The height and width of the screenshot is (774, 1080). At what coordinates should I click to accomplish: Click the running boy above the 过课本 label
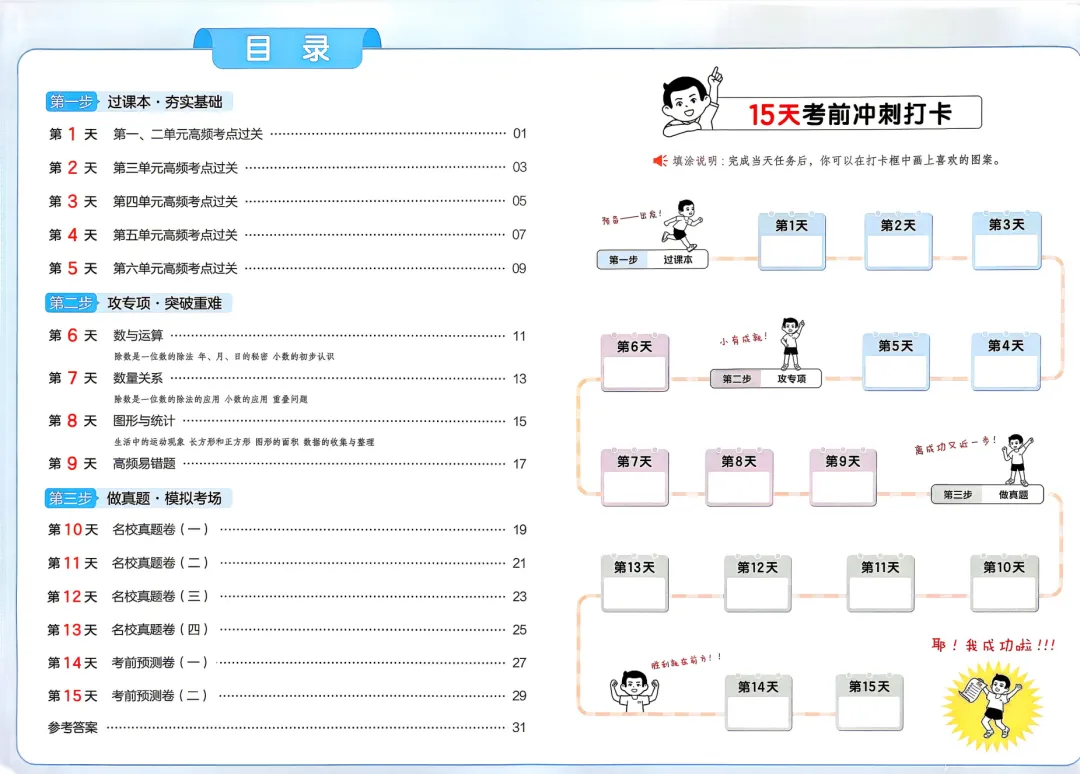click(682, 225)
